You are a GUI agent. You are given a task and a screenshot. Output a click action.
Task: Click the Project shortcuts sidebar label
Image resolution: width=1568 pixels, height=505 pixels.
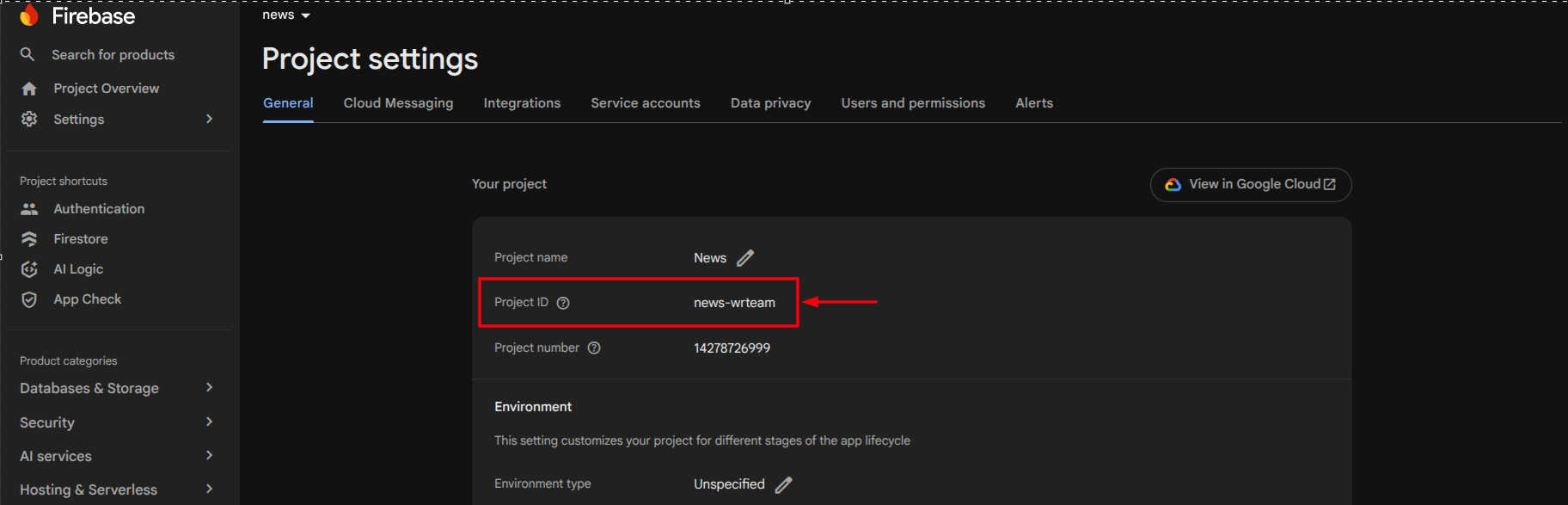coord(64,182)
